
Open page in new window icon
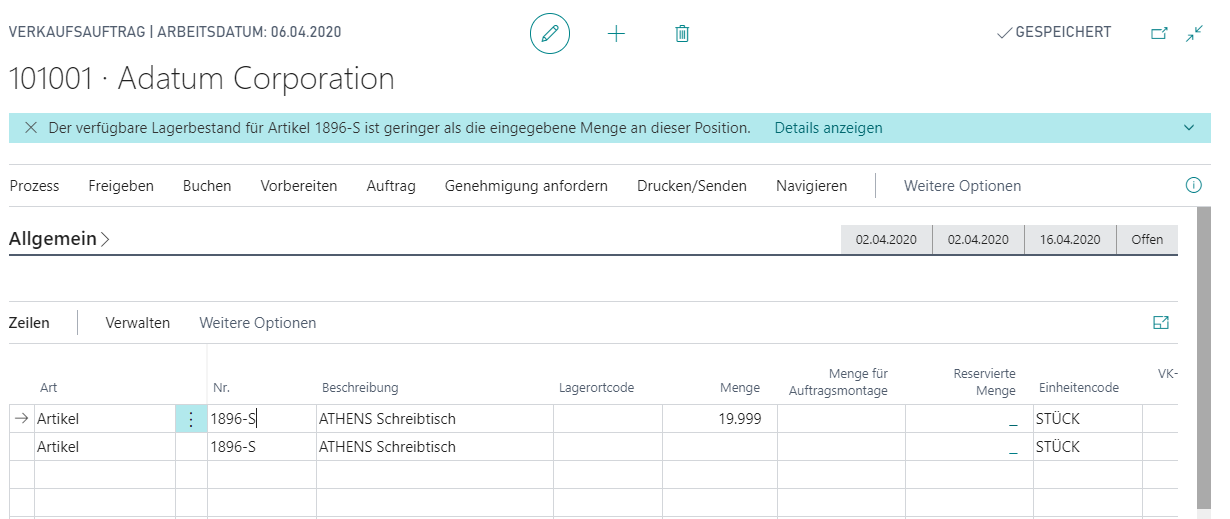(1159, 33)
